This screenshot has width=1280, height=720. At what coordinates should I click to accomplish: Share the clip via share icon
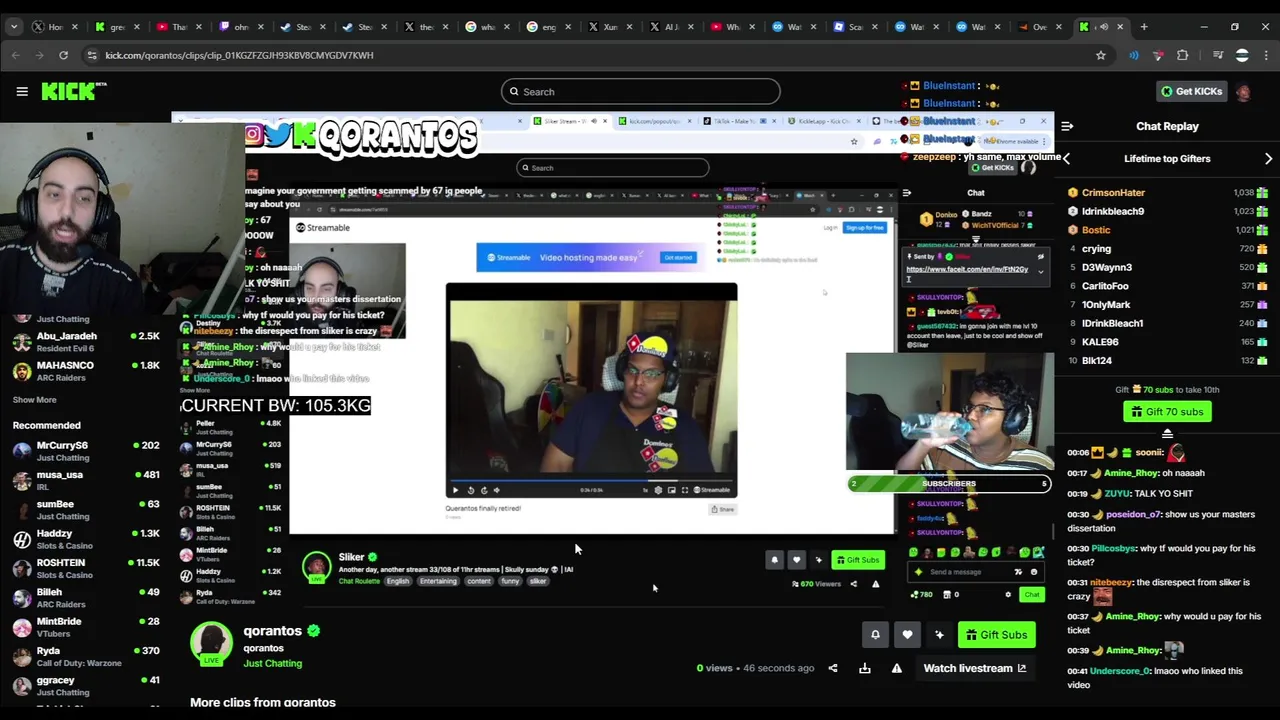[x=832, y=668]
